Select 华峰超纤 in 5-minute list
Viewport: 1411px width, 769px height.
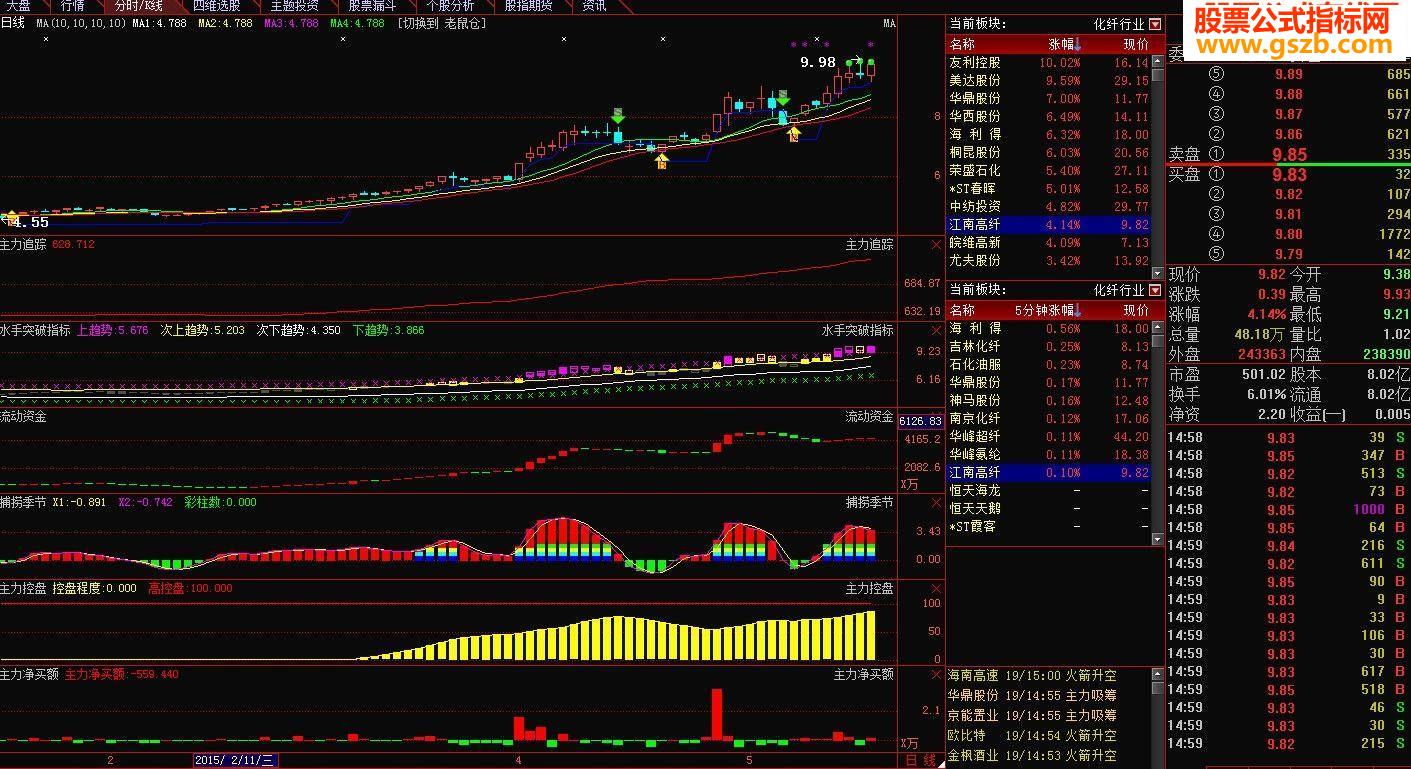tap(1048, 436)
